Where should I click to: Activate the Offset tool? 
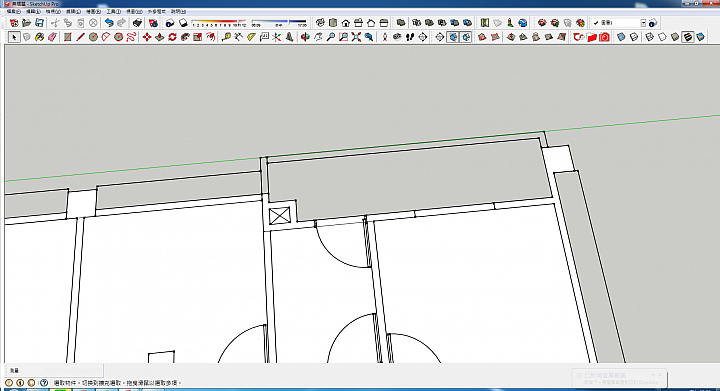coord(210,37)
